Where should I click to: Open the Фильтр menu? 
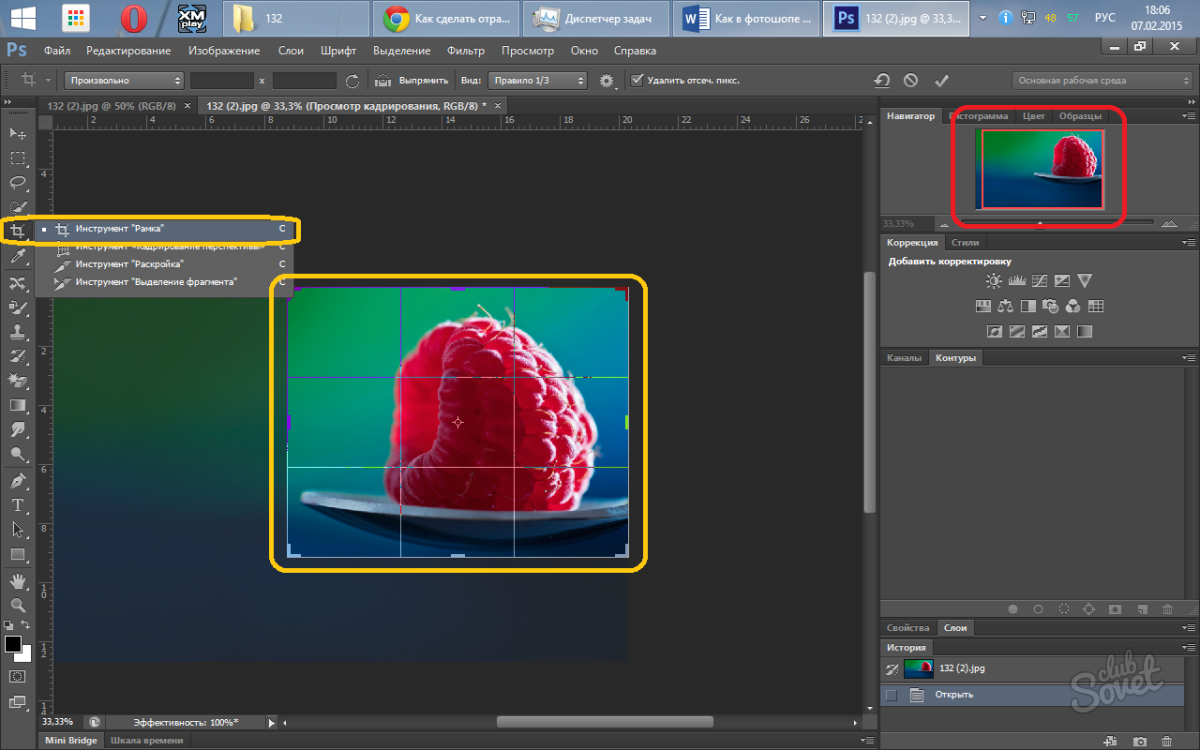tap(465, 50)
